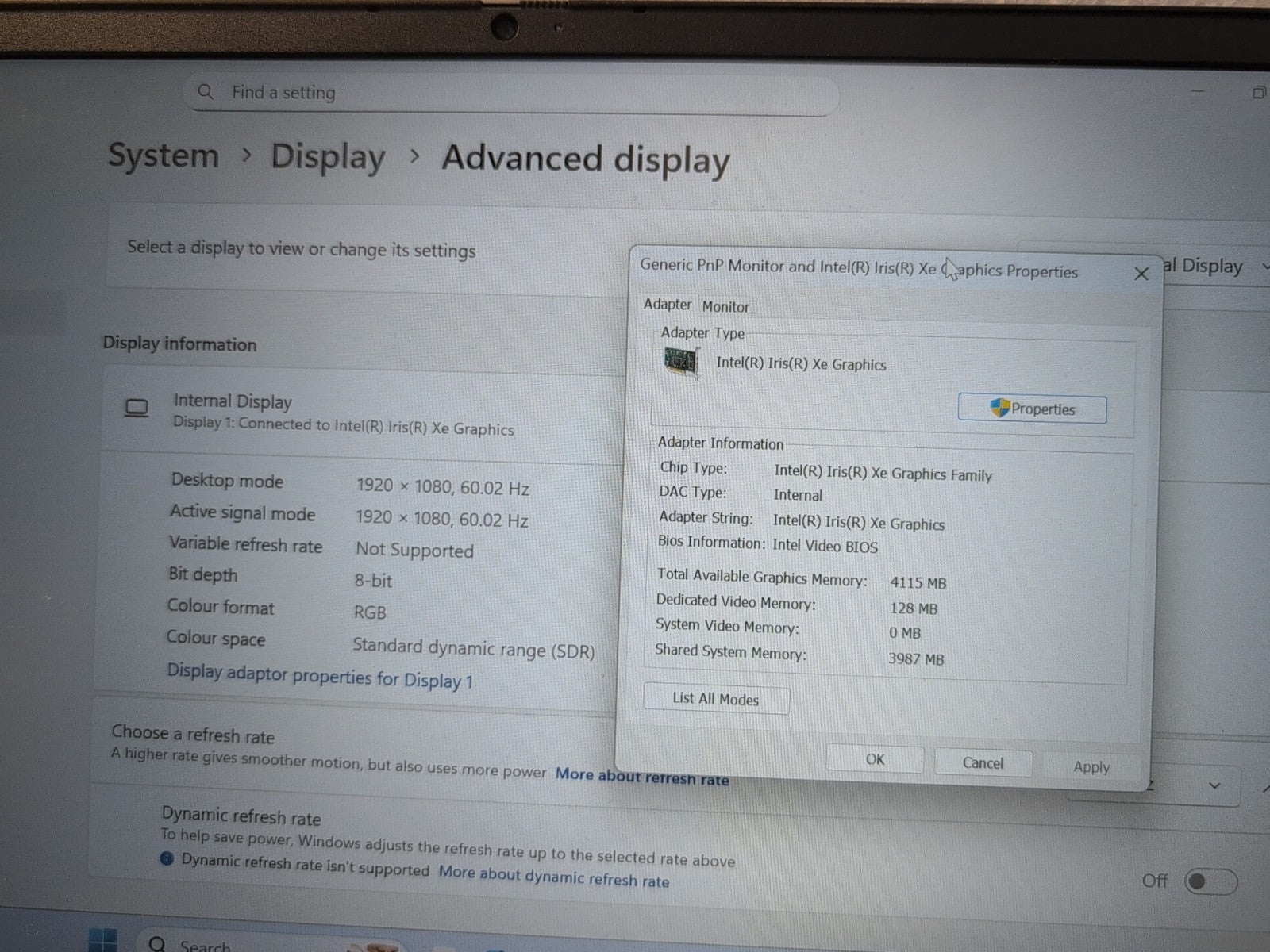Minimize the Settings window
Image resolution: width=1270 pixels, height=952 pixels.
pyautogui.click(x=1198, y=92)
